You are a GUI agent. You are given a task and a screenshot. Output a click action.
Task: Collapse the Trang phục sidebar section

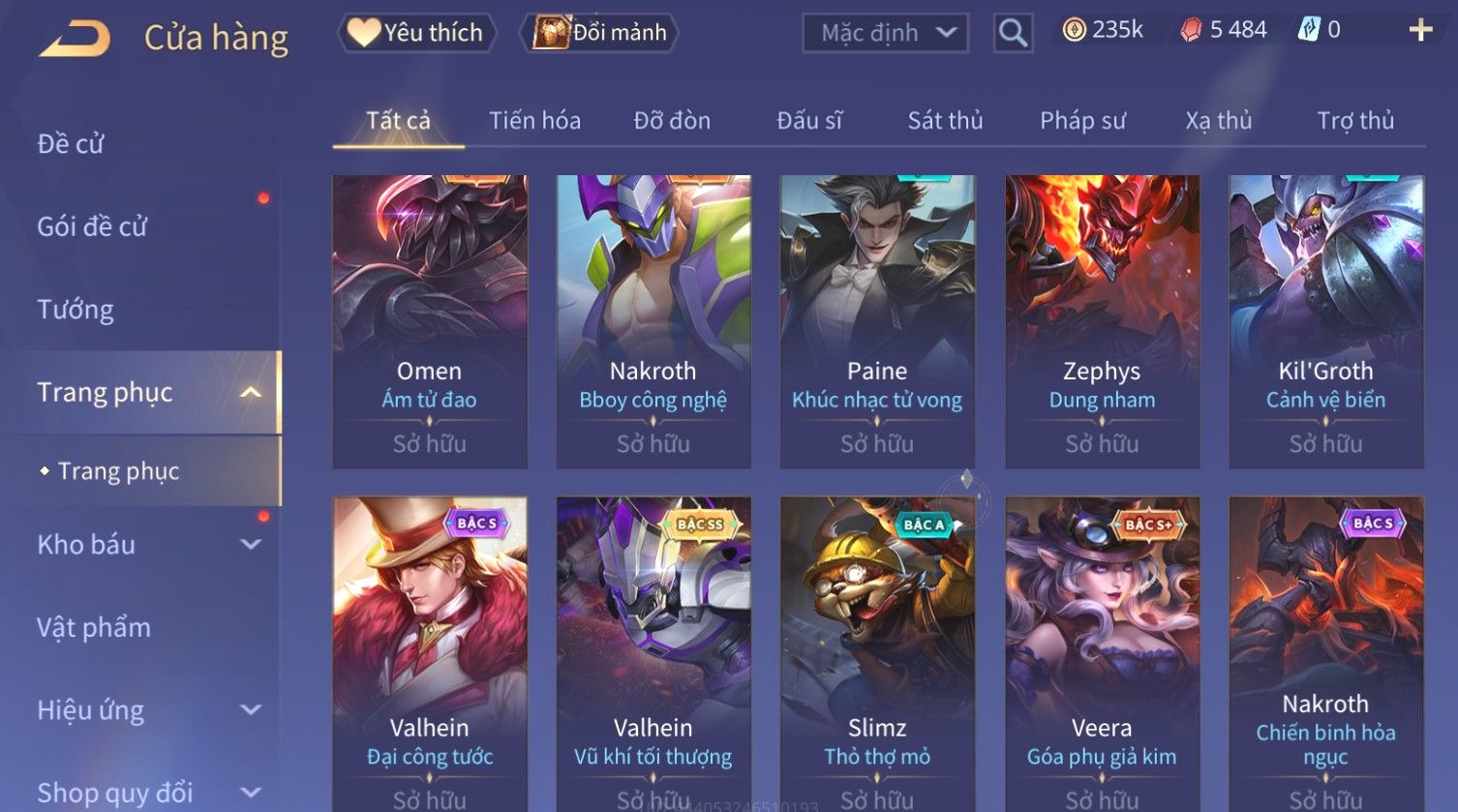[x=251, y=392]
